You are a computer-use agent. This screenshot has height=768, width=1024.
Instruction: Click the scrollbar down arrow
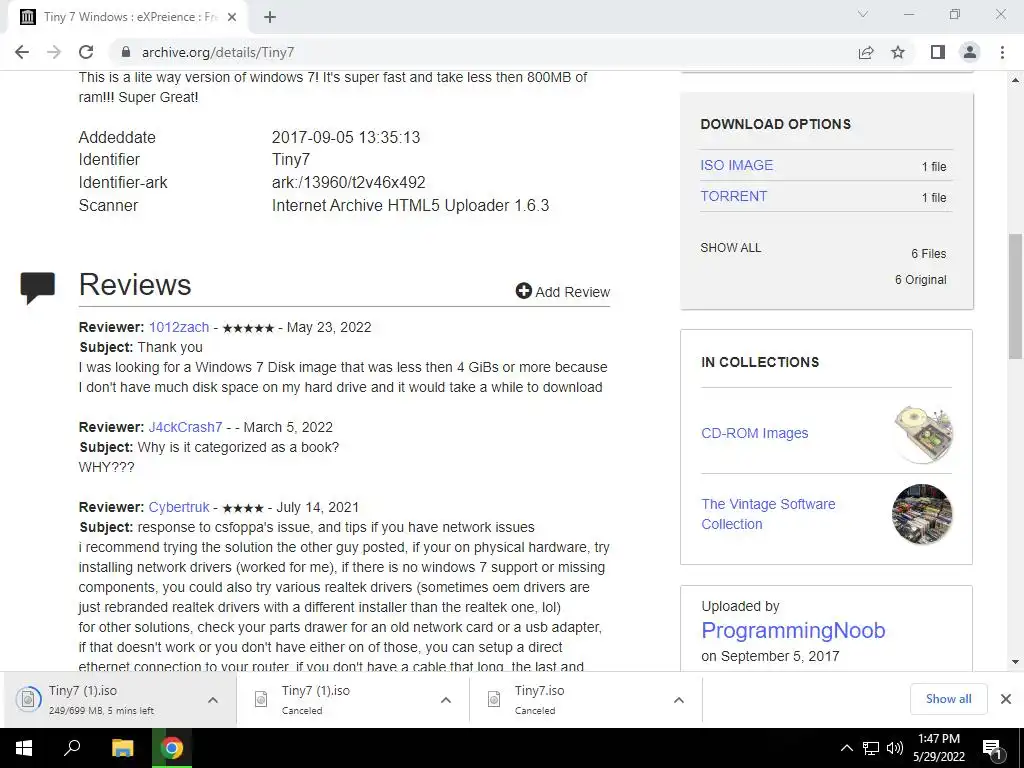[x=1016, y=662]
